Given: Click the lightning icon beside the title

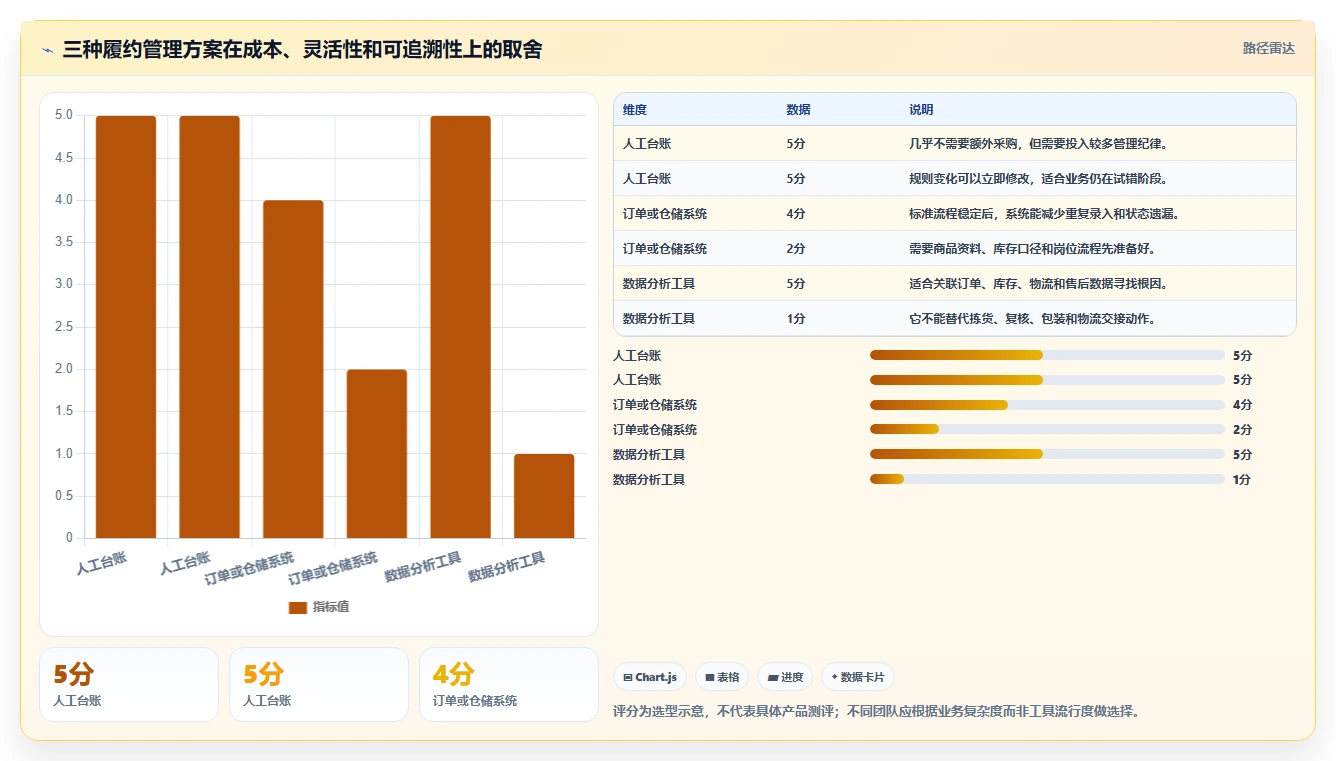Looking at the screenshot, I should [47, 50].
